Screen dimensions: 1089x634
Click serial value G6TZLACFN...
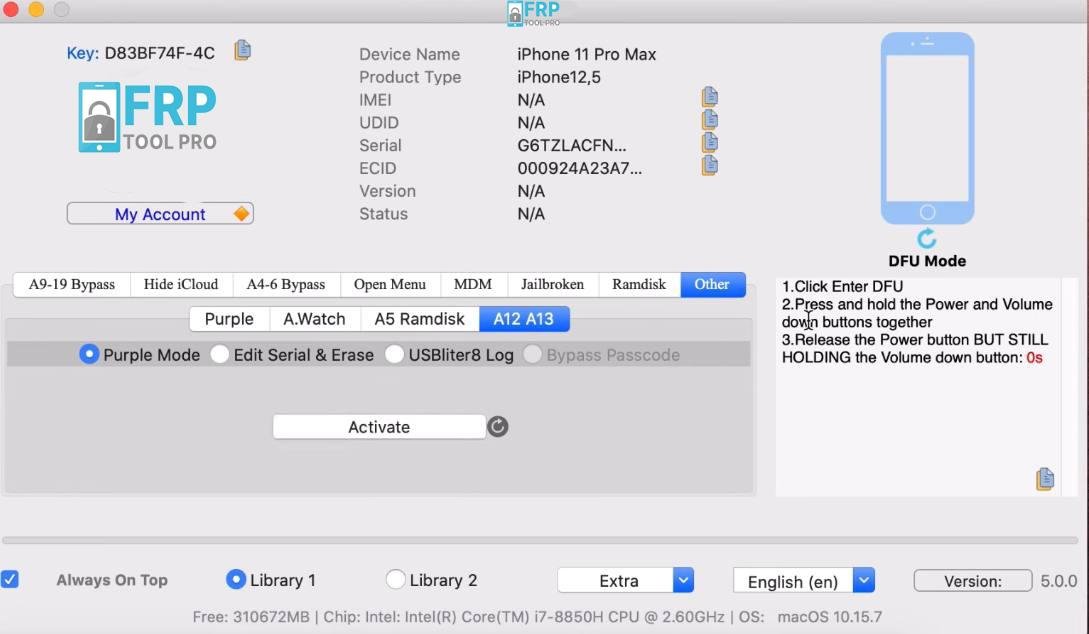tap(572, 145)
